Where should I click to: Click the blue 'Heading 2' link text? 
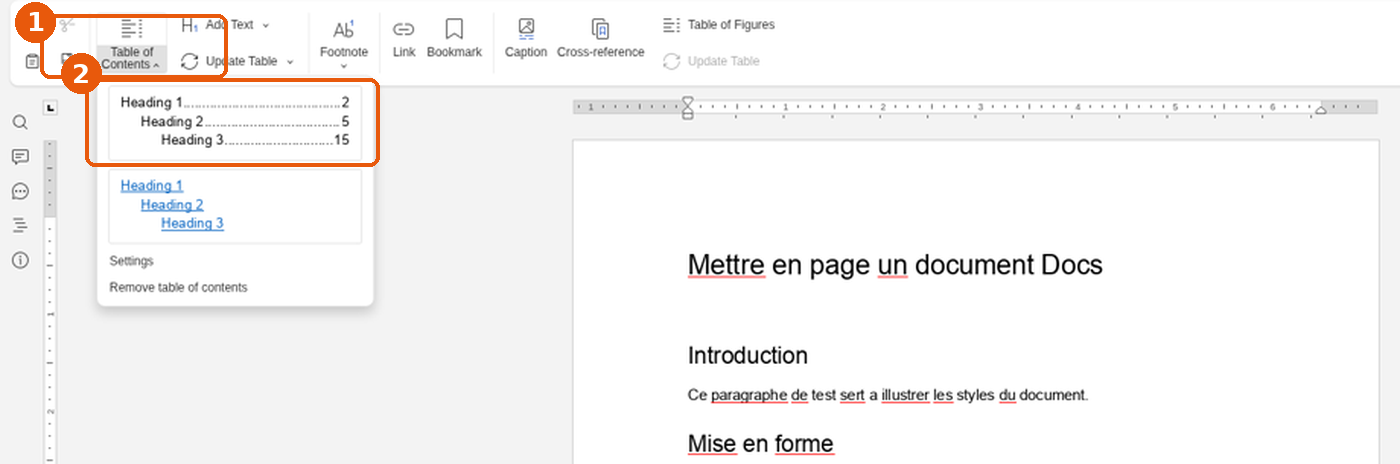click(x=172, y=204)
